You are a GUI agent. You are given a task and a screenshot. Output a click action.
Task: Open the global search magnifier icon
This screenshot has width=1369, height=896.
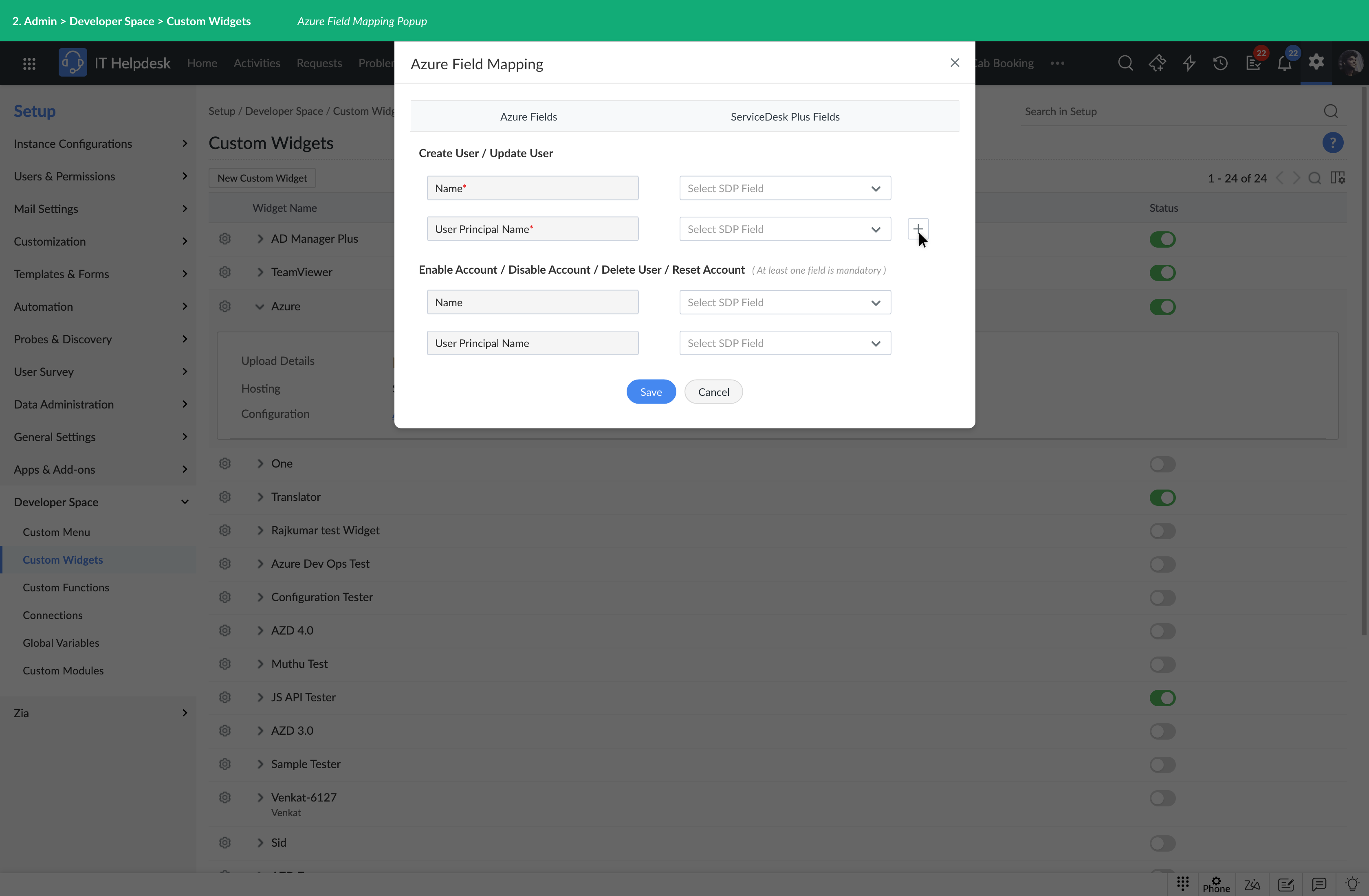coord(1126,63)
